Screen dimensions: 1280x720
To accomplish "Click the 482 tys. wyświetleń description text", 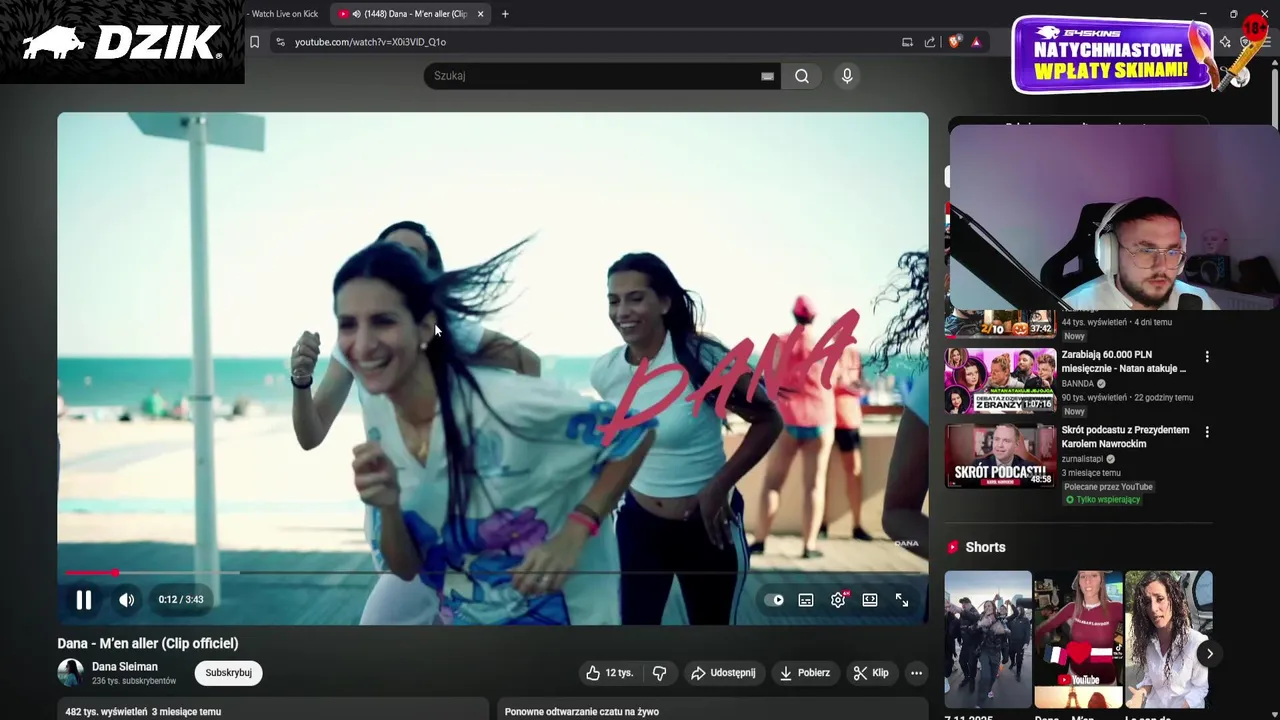I will [143, 712].
